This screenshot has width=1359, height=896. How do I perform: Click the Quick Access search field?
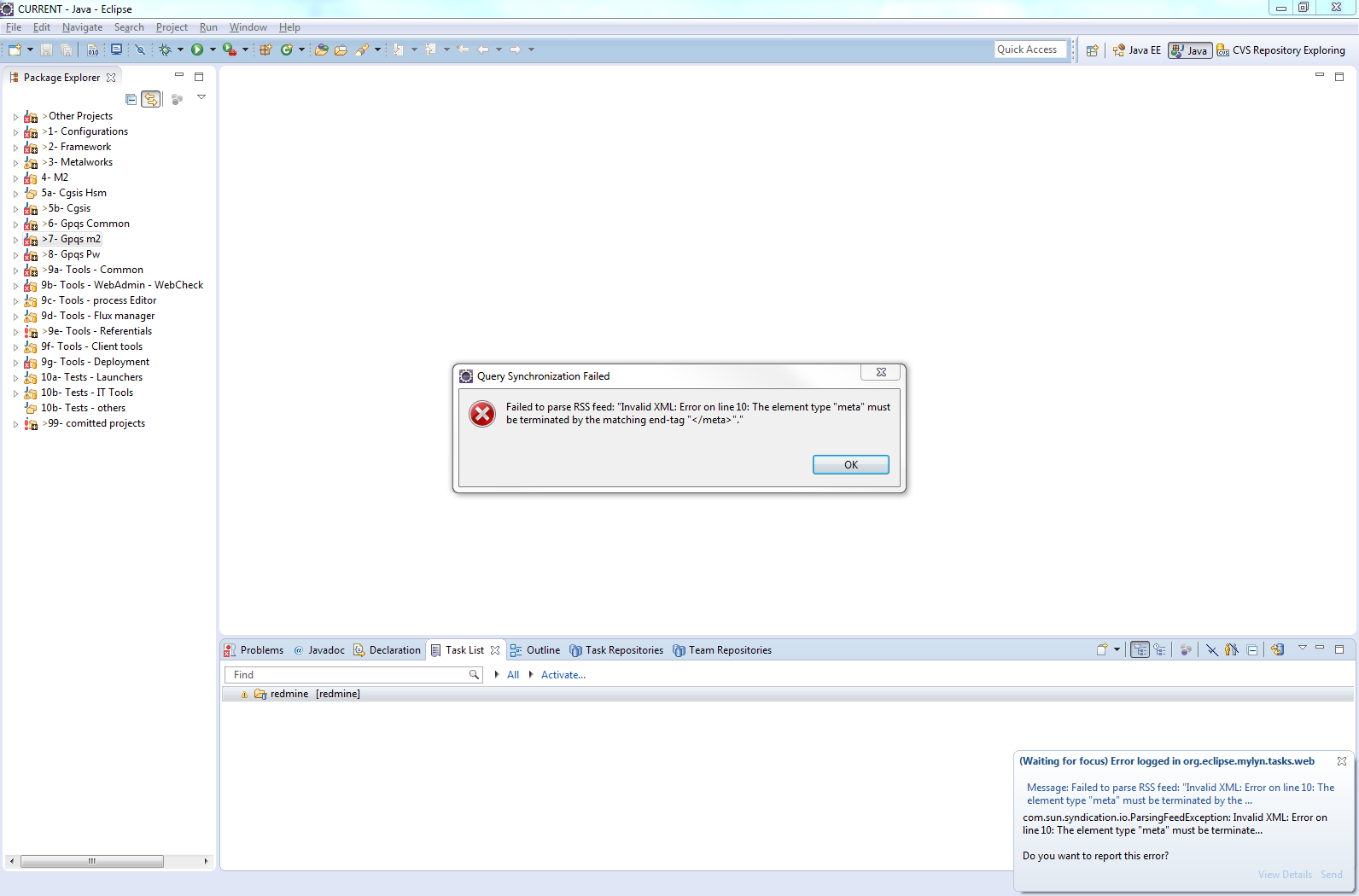pos(1030,49)
